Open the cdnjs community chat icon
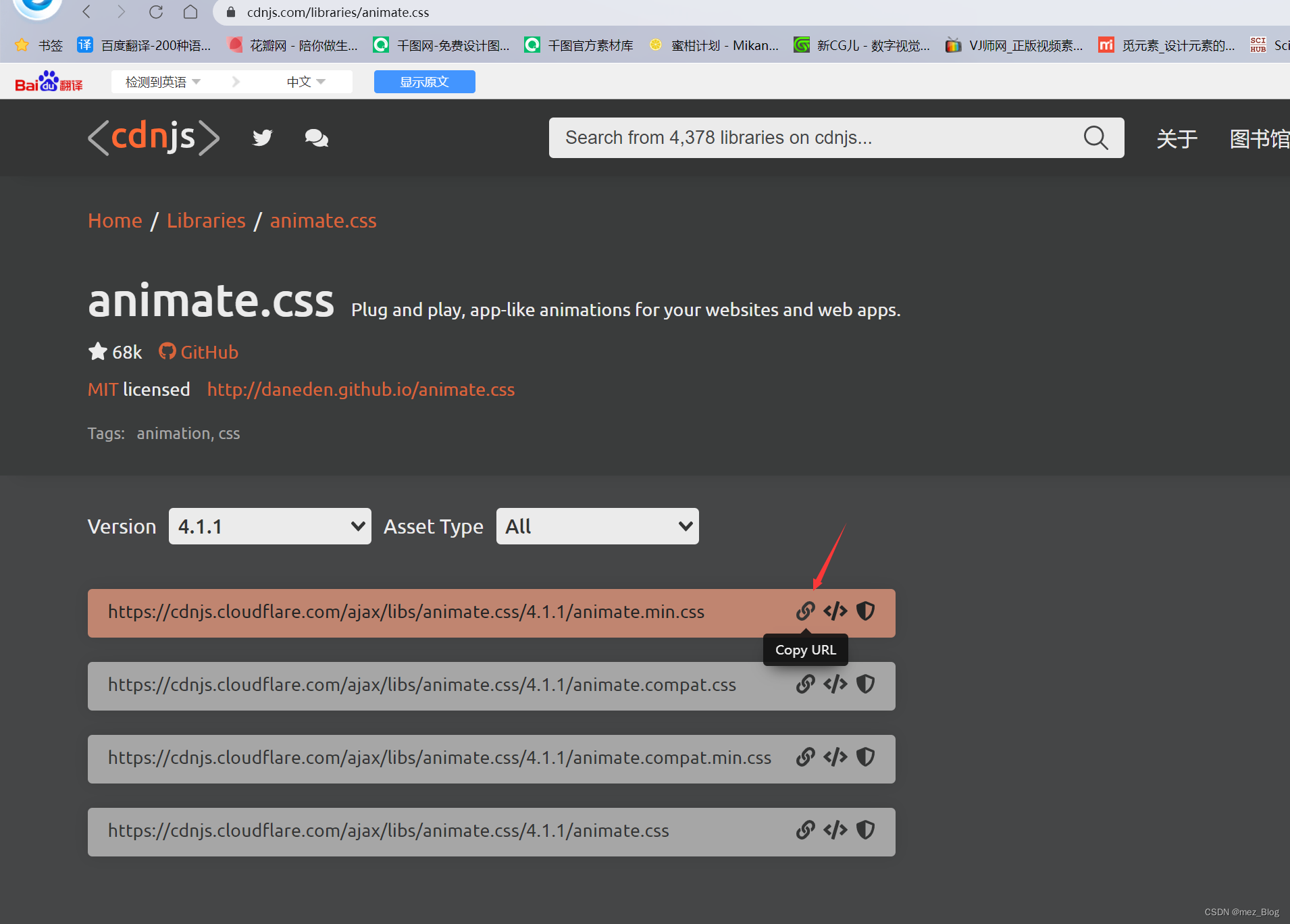This screenshot has height=924, width=1290. (x=316, y=138)
